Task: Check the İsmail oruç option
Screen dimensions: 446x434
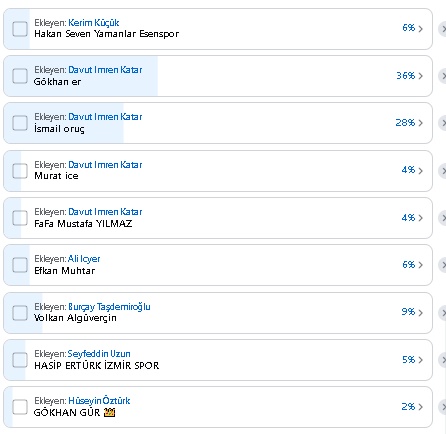Action: tap(20, 123)
